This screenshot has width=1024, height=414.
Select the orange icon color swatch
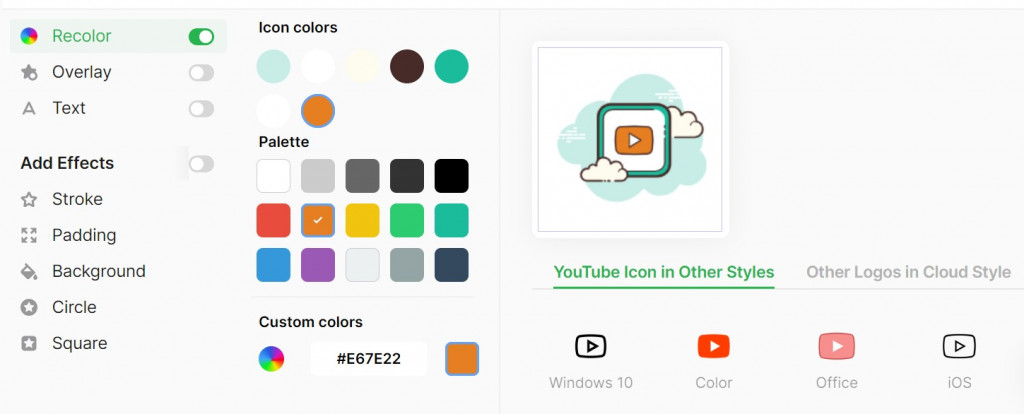pos(318,111)
